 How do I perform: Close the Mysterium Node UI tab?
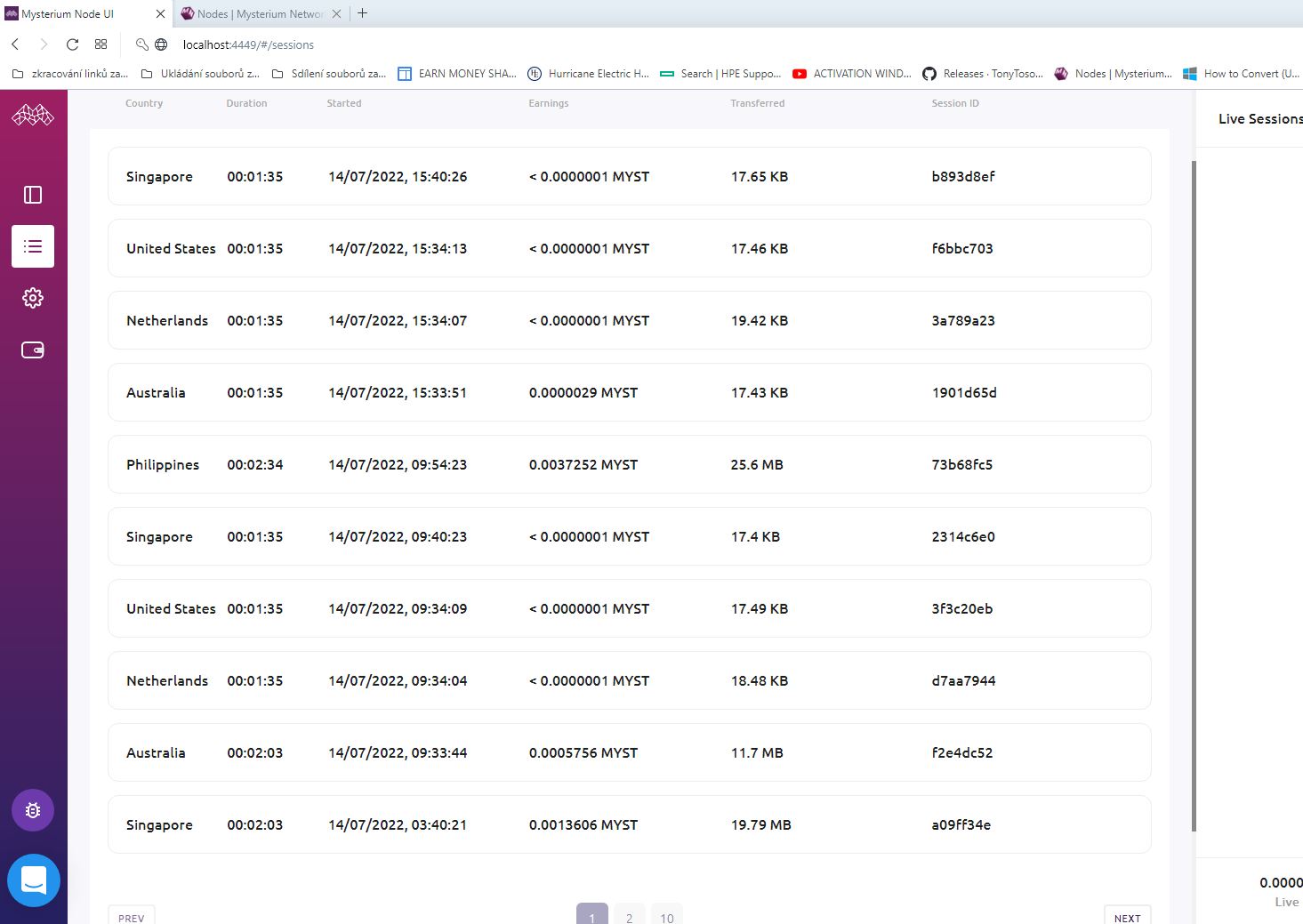pos(160,14)
